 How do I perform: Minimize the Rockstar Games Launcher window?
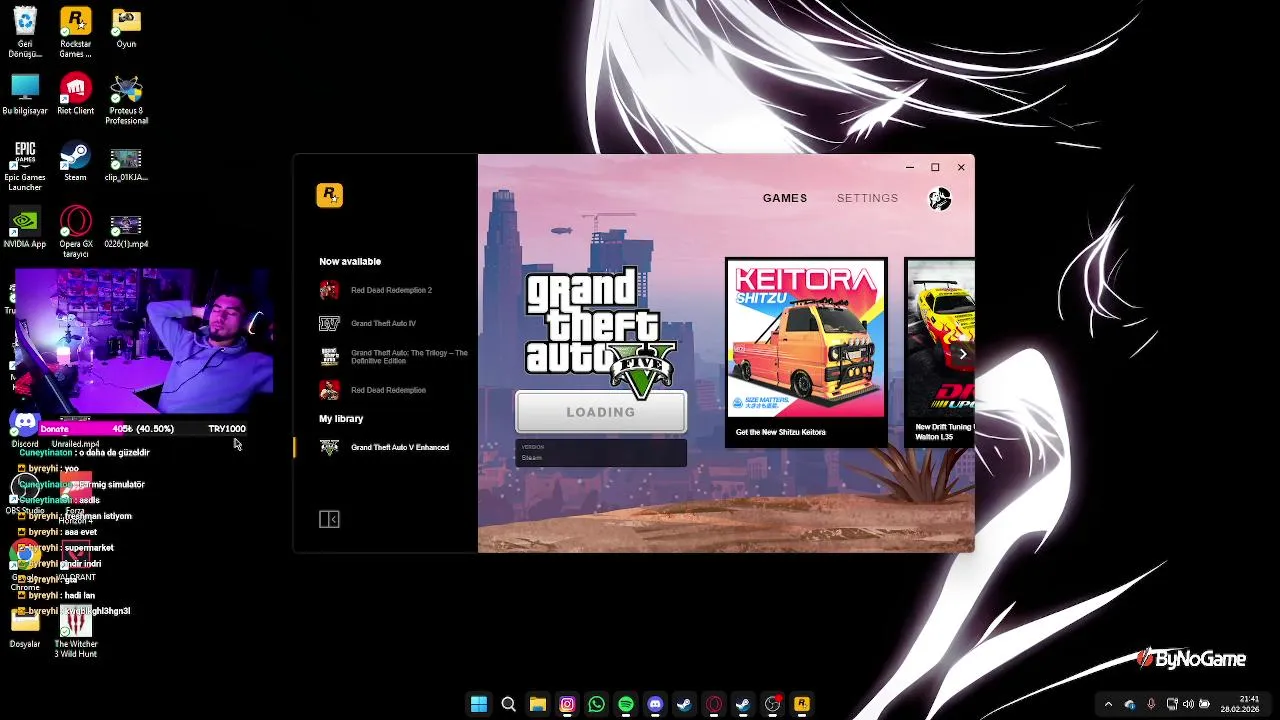click(x=909, y=167)
